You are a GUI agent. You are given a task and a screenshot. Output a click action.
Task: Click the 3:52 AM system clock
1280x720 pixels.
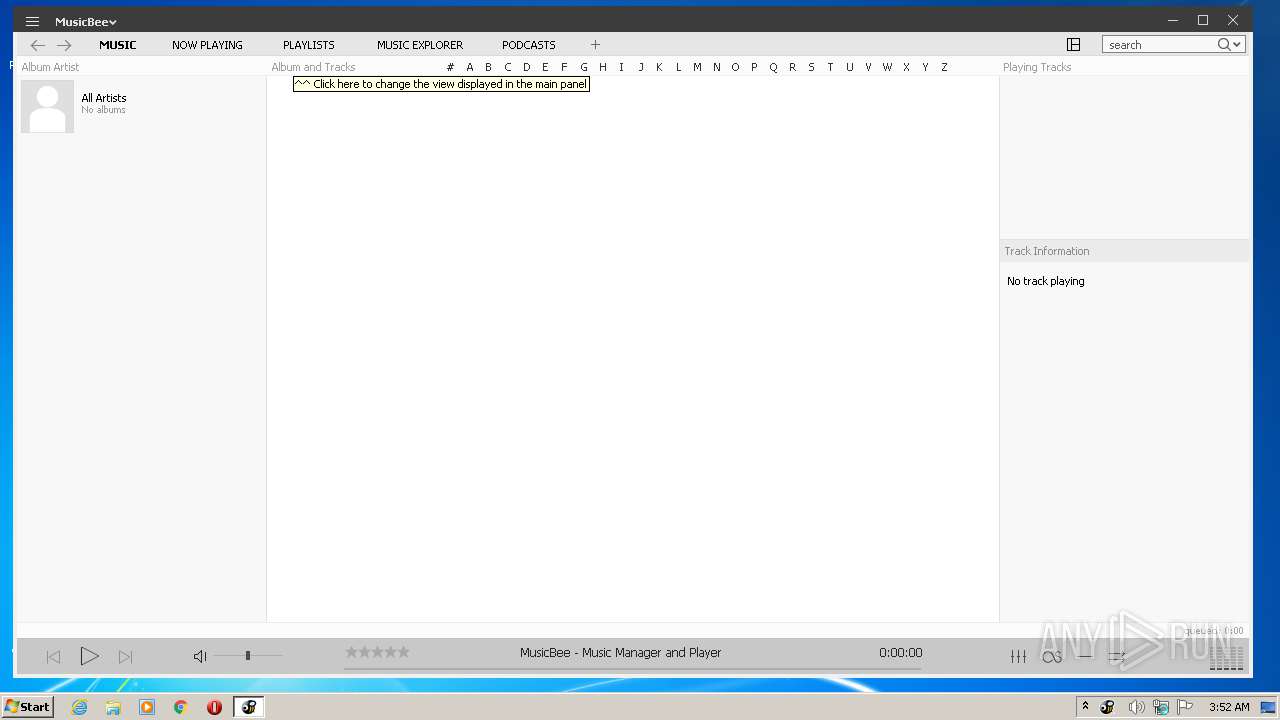coord(1229,707)
